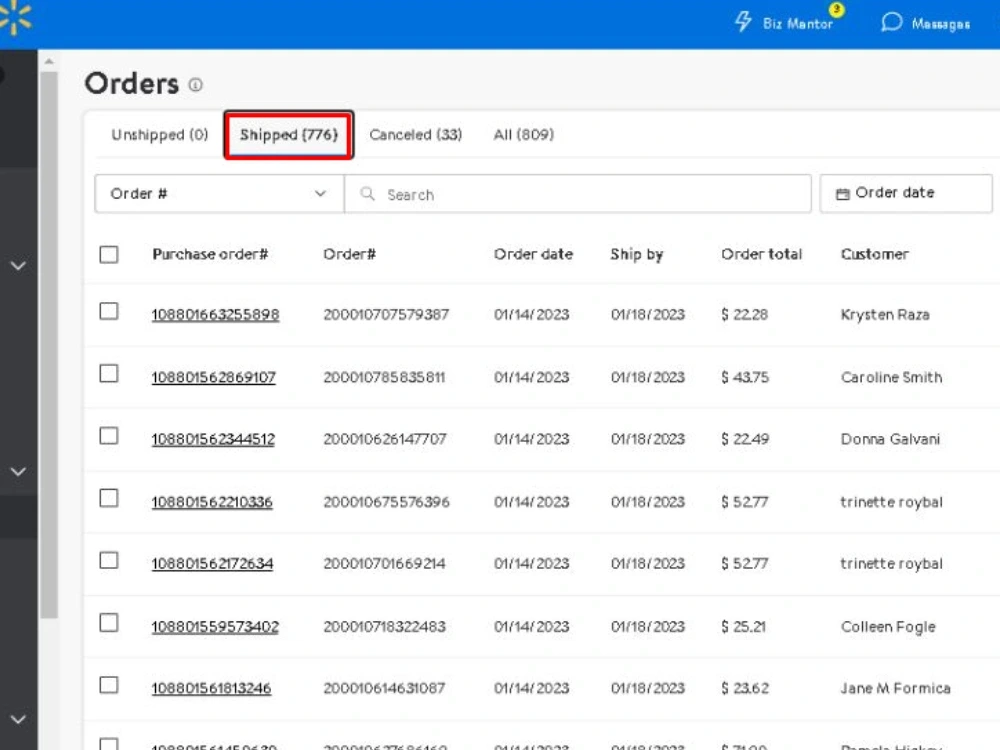Click the sidebar vertical scrollbar thumb
The height and width of the screenshot is (750, 1000).
pyautogui.click(x=48, y=344)
